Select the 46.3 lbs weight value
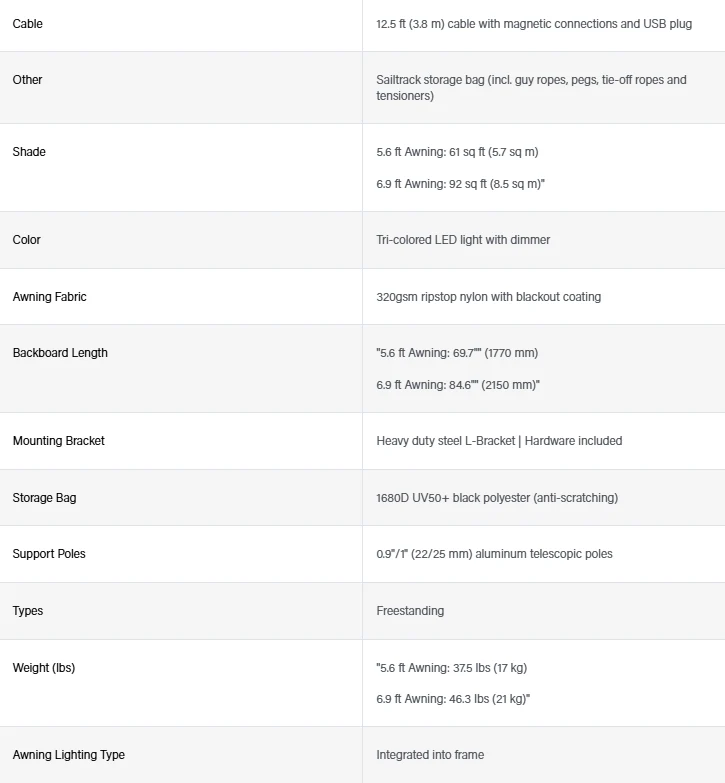 point(453,699)
